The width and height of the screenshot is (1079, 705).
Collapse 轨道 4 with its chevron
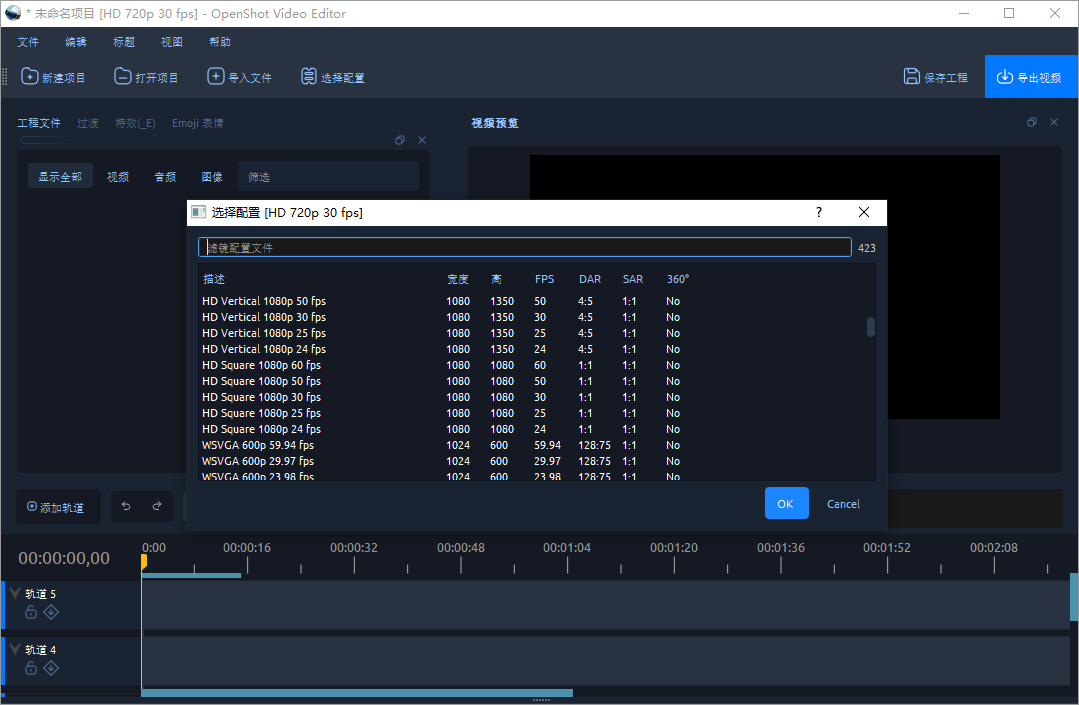click(x=14, y=648)
